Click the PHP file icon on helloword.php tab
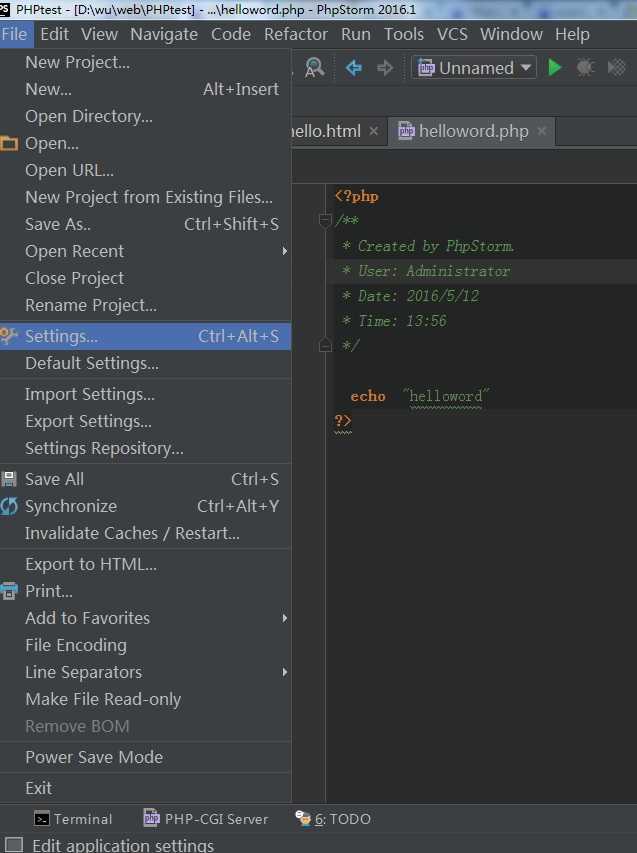Screen dimensions: 637x853 406,131
